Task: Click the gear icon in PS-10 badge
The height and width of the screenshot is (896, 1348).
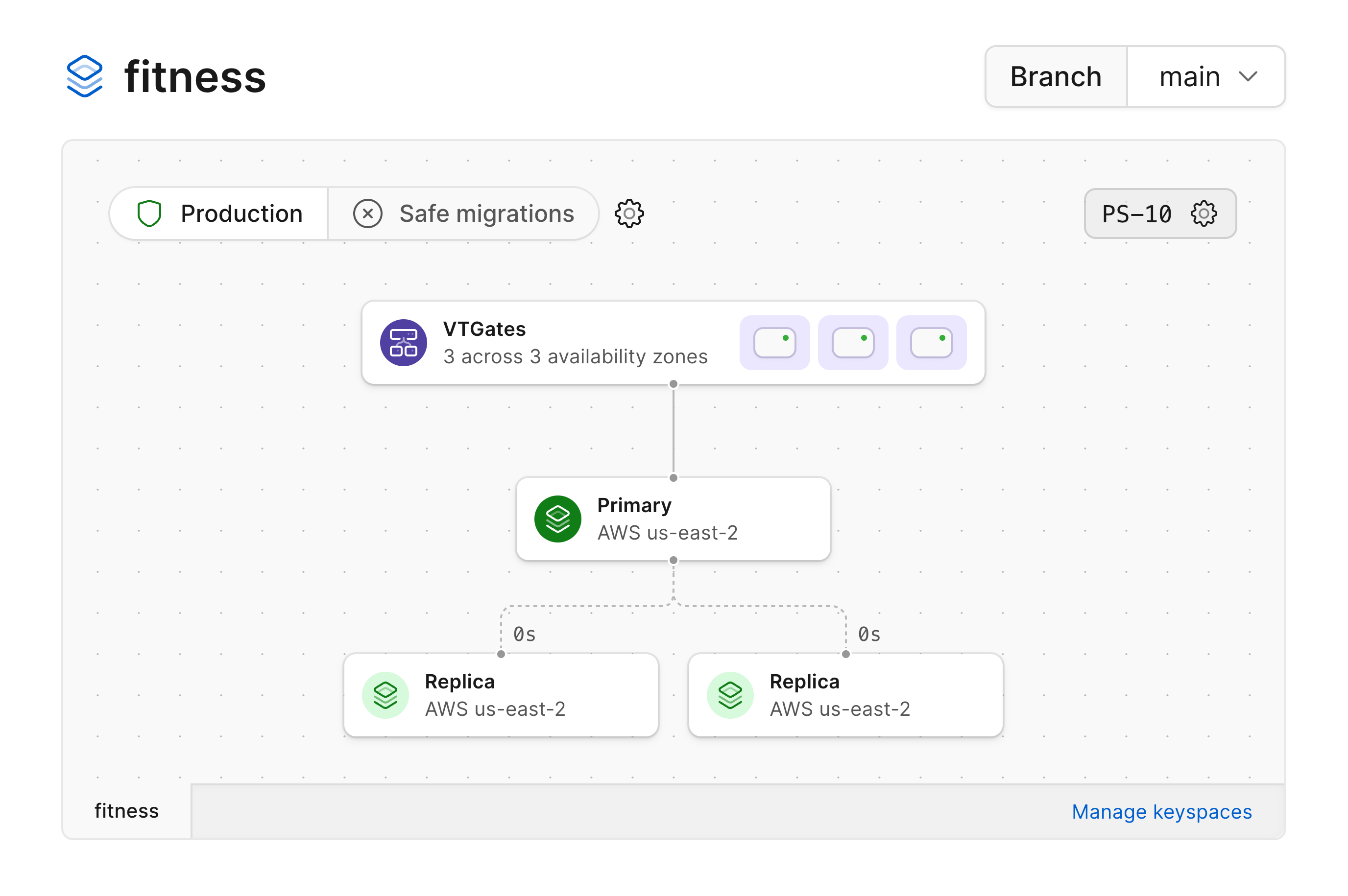Action: tap(1204, 213)
